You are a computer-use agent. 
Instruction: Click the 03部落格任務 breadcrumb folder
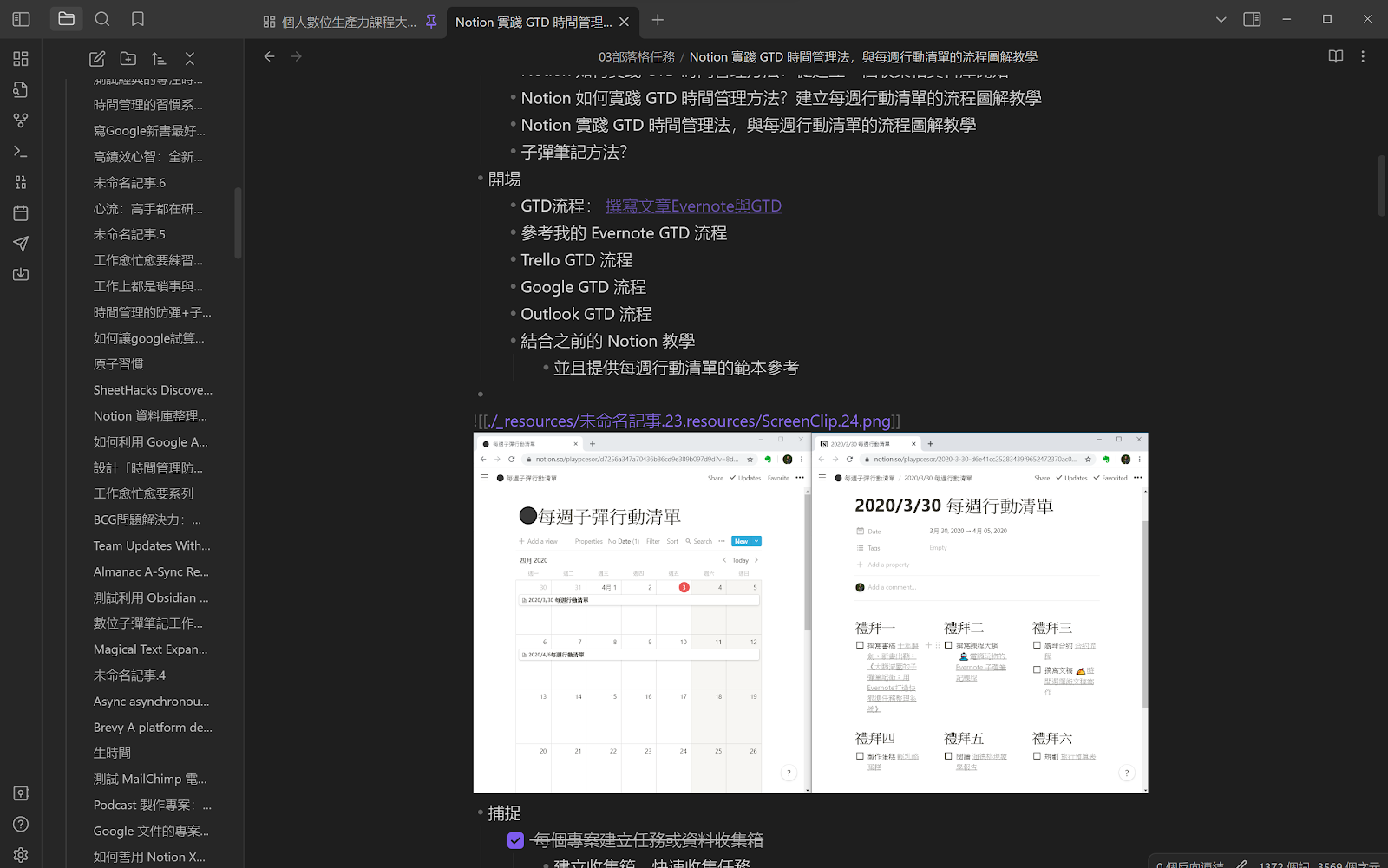[x=637, y=57]
